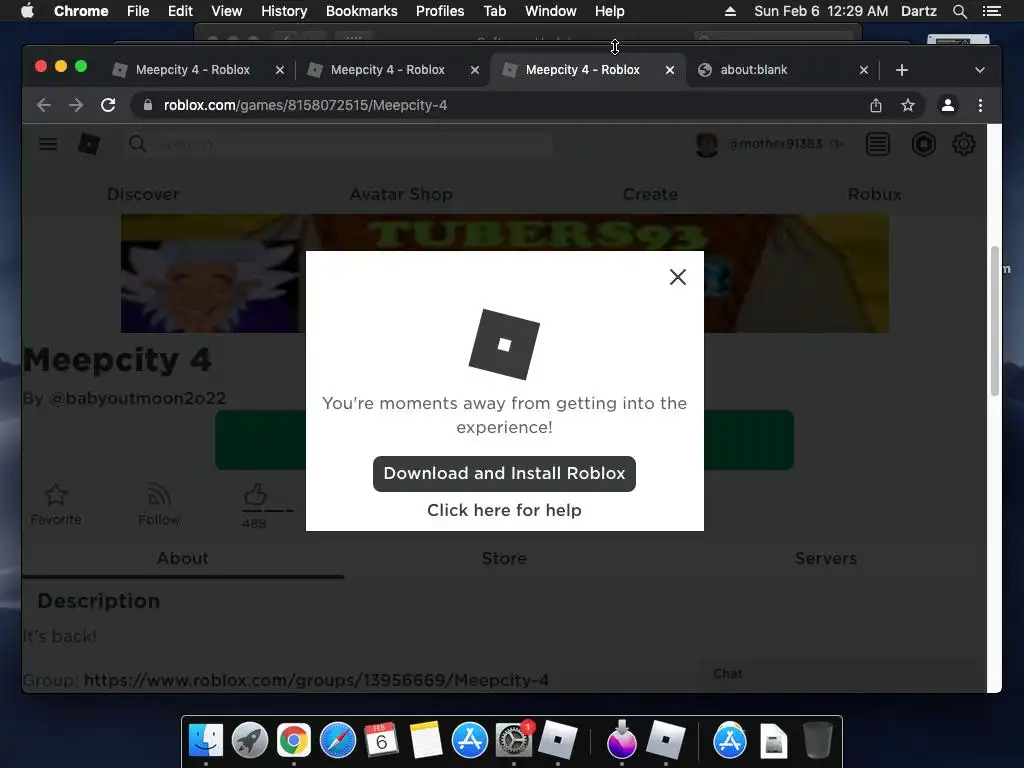
Task: Open Finder from the Dock
Action: point(206,741)
